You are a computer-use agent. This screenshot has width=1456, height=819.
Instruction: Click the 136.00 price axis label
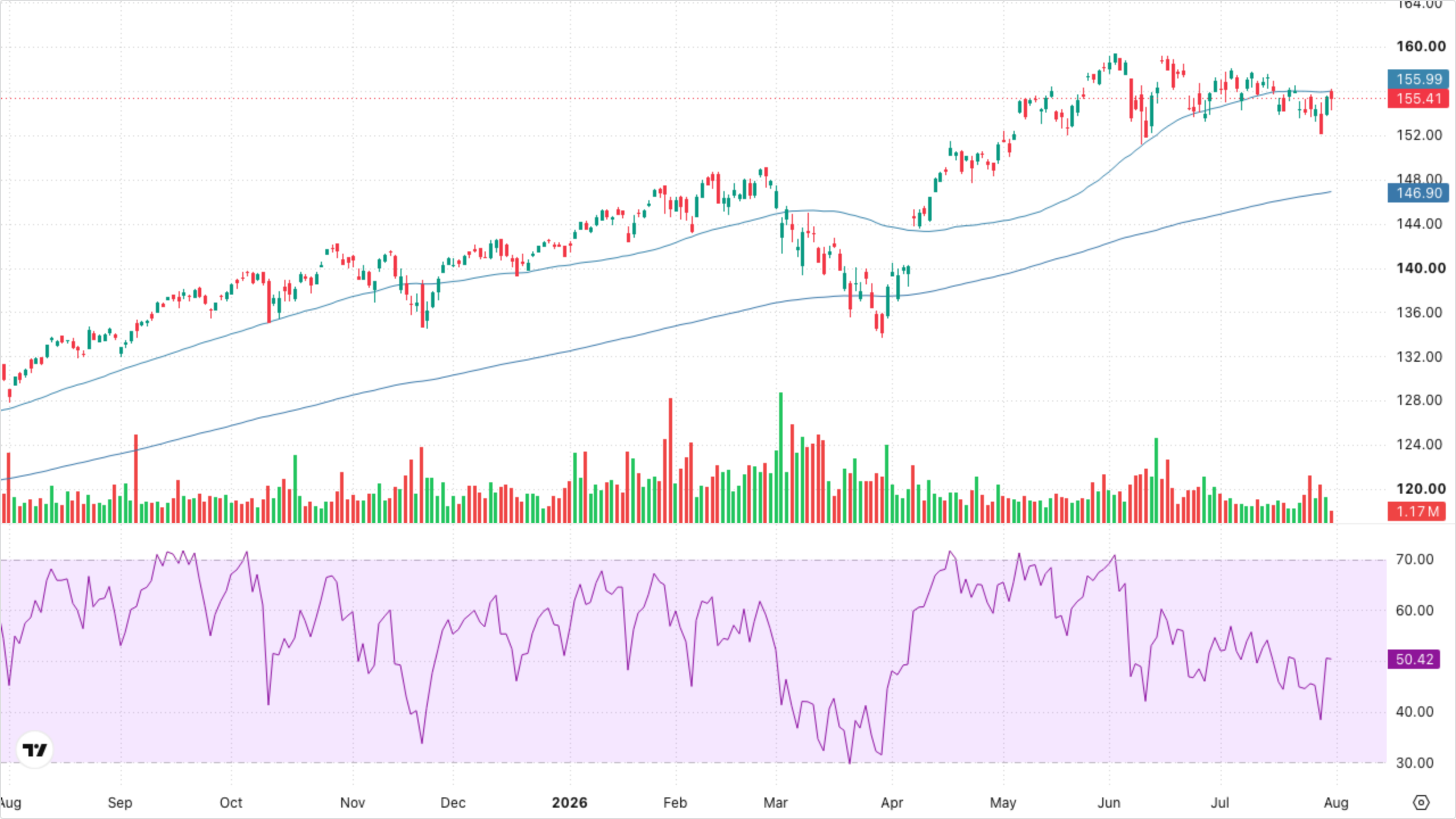(x=1419, y=312)
